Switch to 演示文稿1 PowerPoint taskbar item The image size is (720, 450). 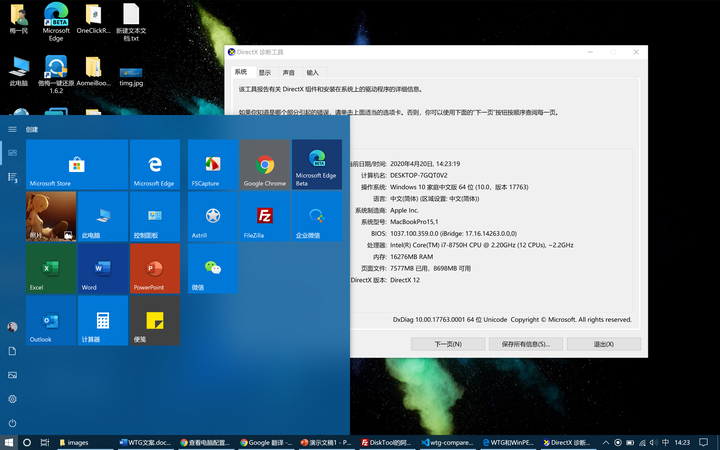(326, 443)
